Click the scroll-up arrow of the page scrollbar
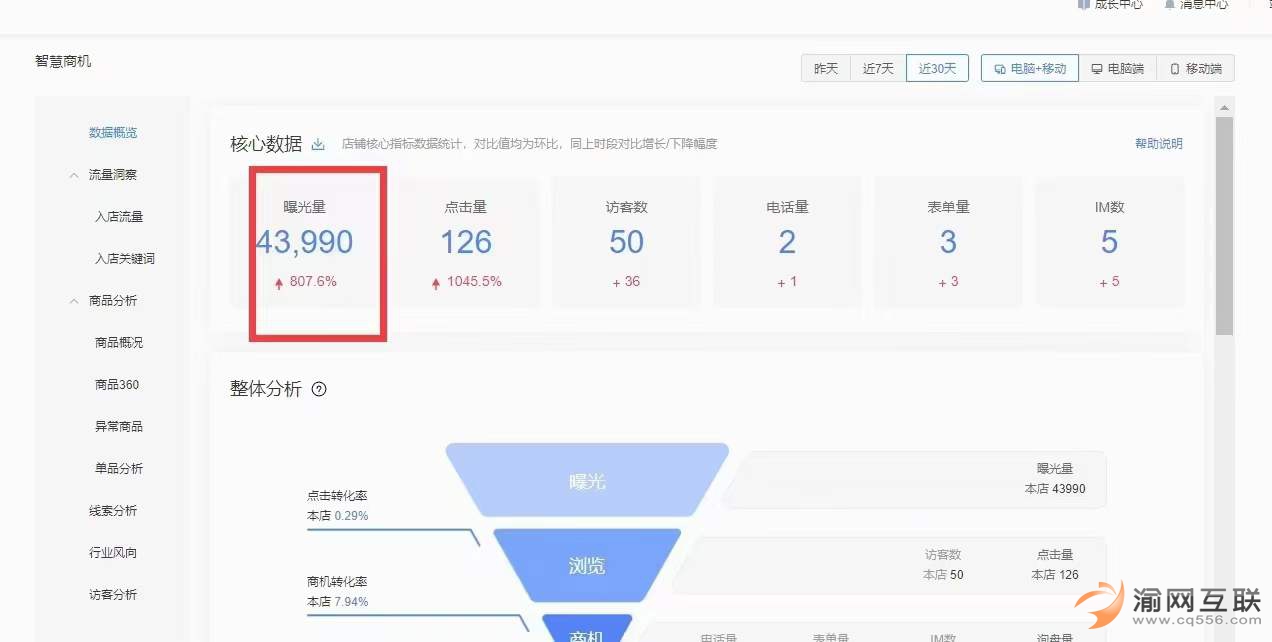 (x=1224, y=107)
